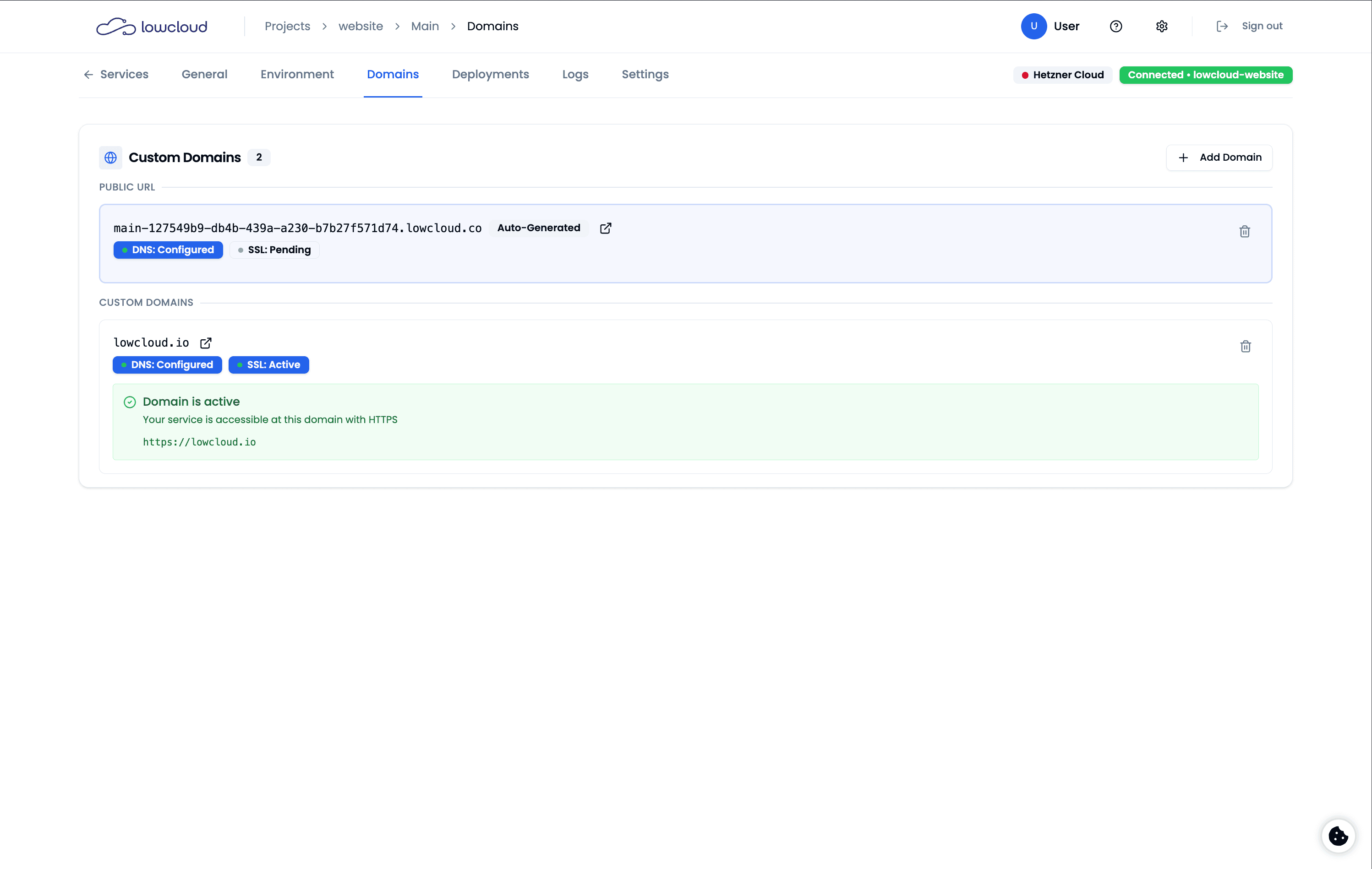Open lowcloud.io external link icon
The height and width of the screenshot is (869, 1372).
click(x=206, y=343)
